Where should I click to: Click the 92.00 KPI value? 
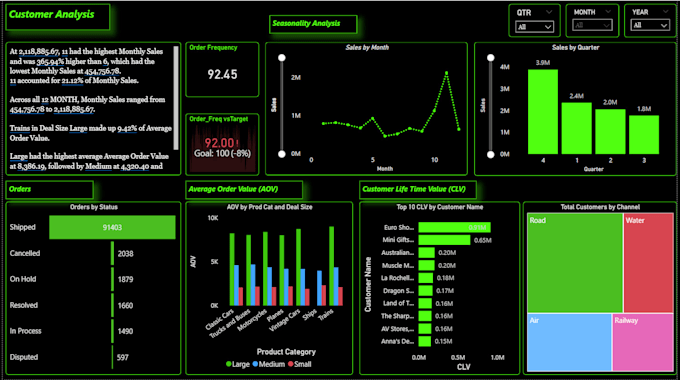(x=219, y=143)
